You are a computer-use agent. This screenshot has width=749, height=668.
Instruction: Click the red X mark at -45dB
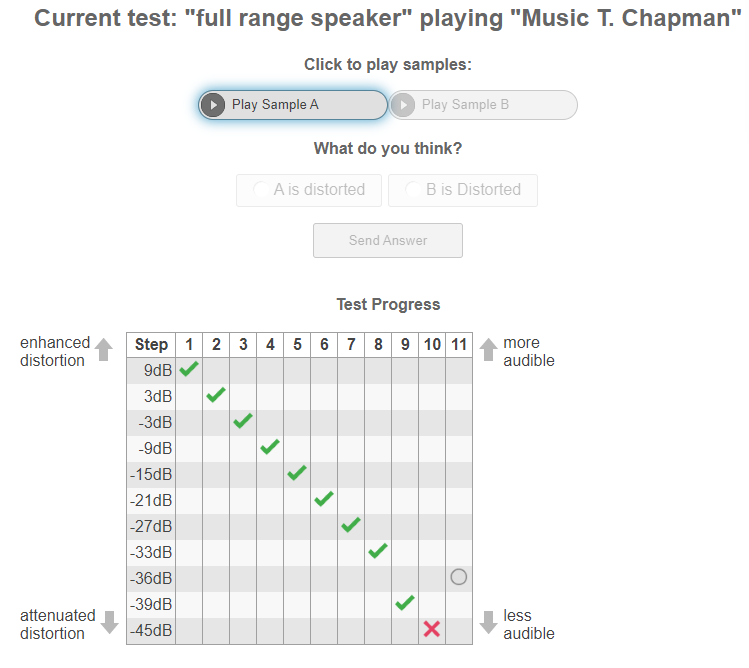(x=431, y=629)
